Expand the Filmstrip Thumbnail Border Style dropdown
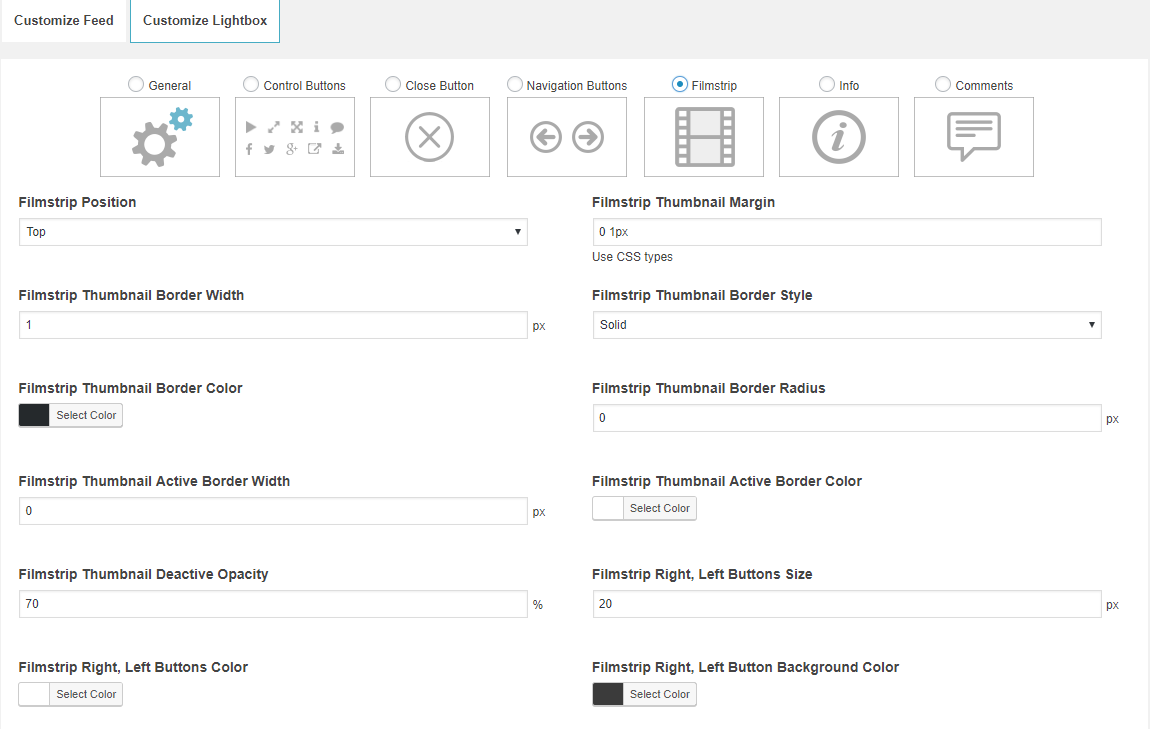This screenshot has height=729, width=1150. click(x=847, y=325)
